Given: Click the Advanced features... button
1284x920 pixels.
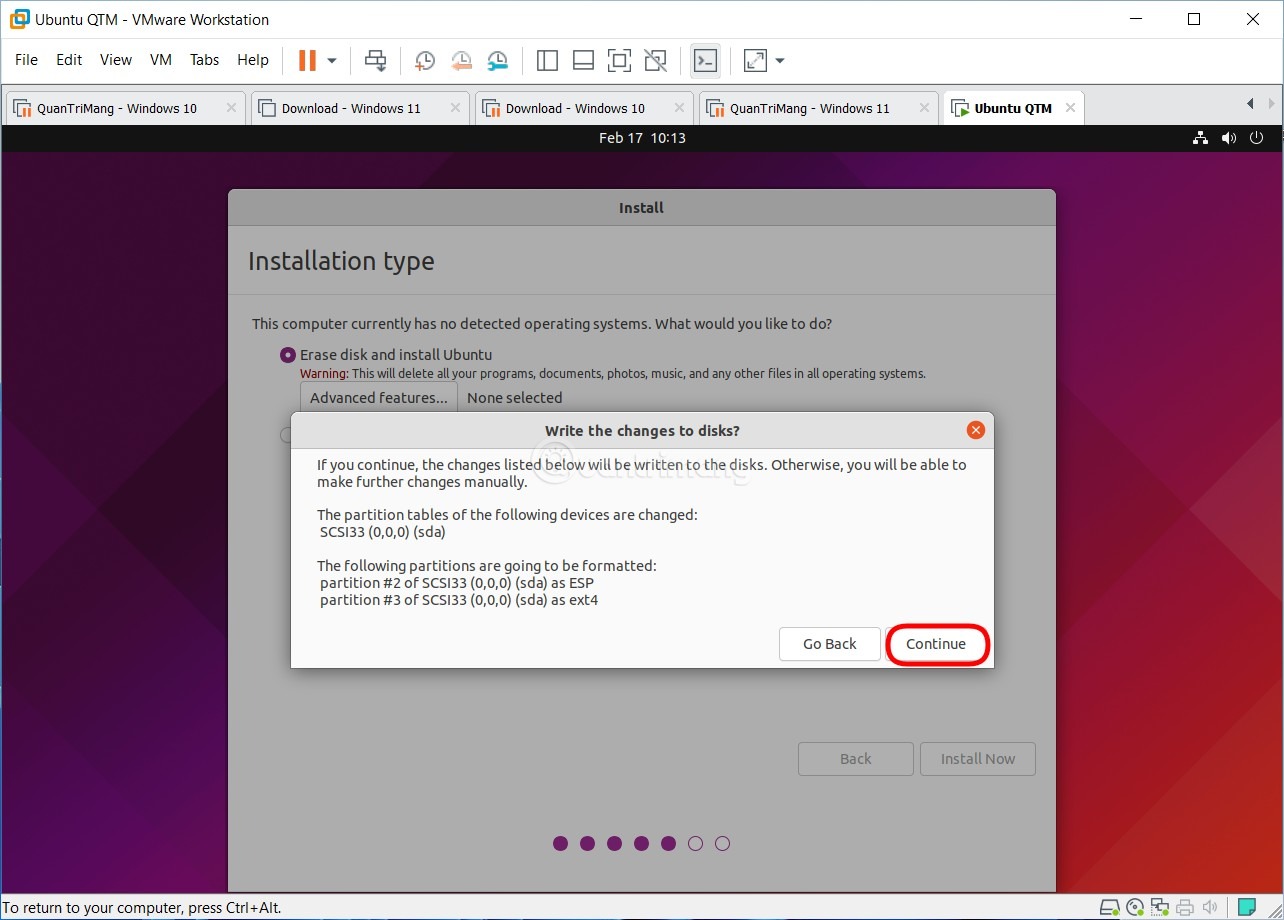Looking at the screenshot, I should click(379, 397).
